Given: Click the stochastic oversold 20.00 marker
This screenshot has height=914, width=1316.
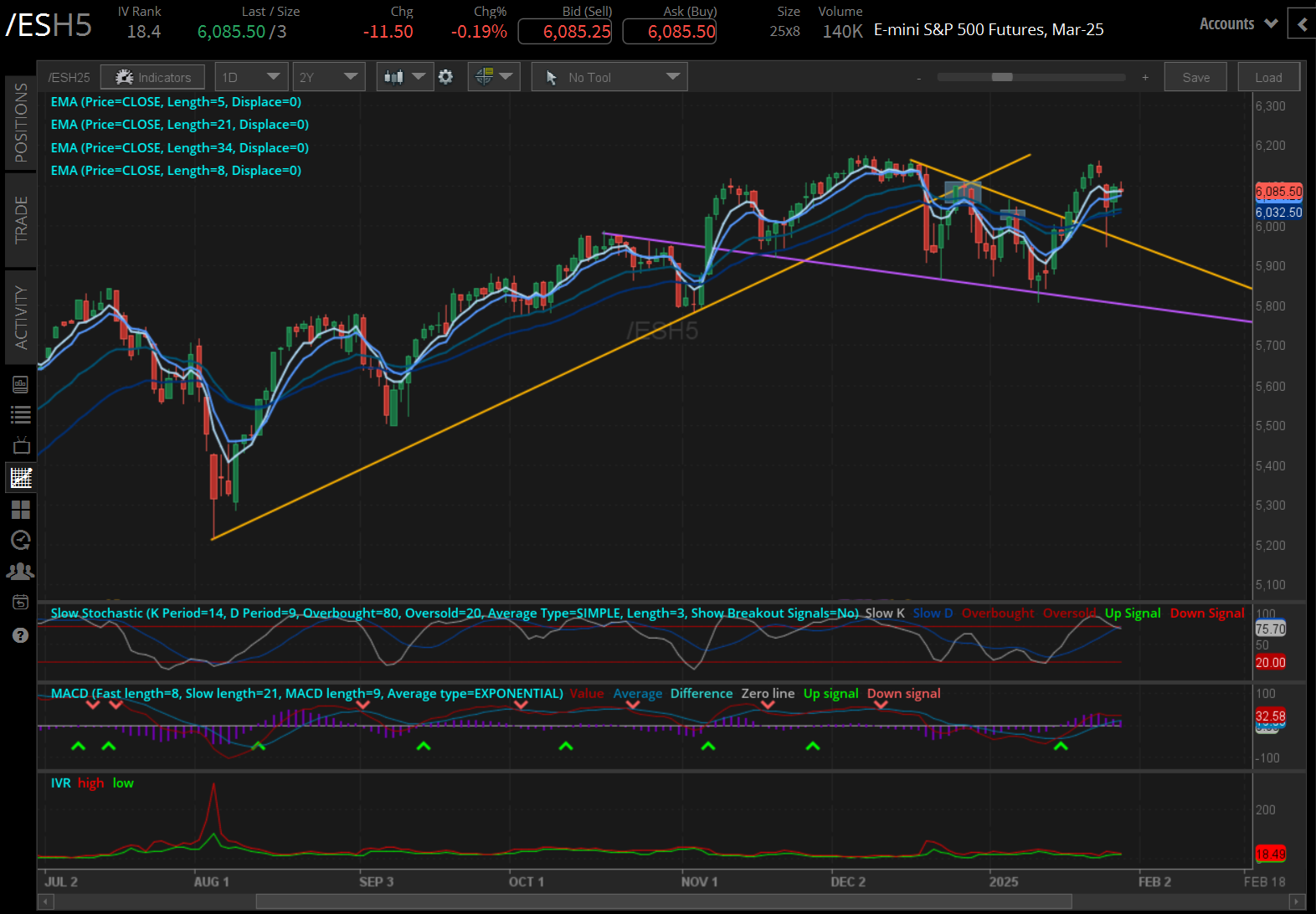Looking at the screenshot, I should [1270, 662].
